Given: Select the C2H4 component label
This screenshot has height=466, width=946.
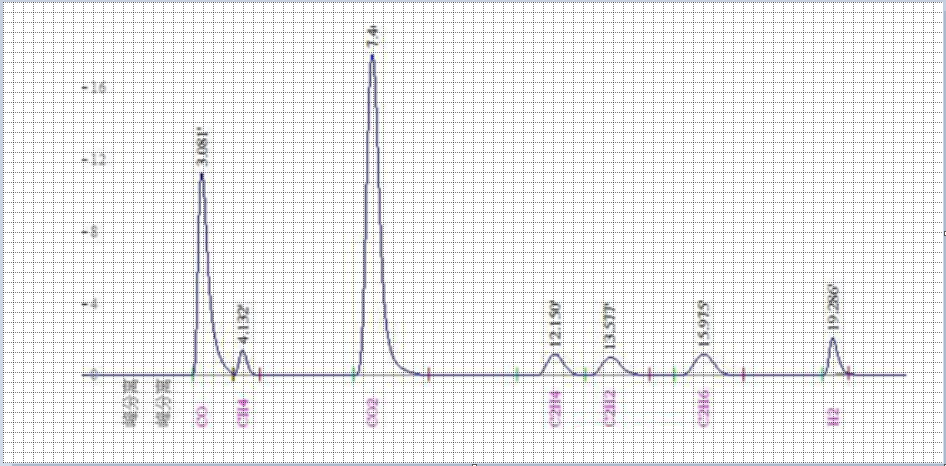Looking at the screenshot, I should click(556, 414).
